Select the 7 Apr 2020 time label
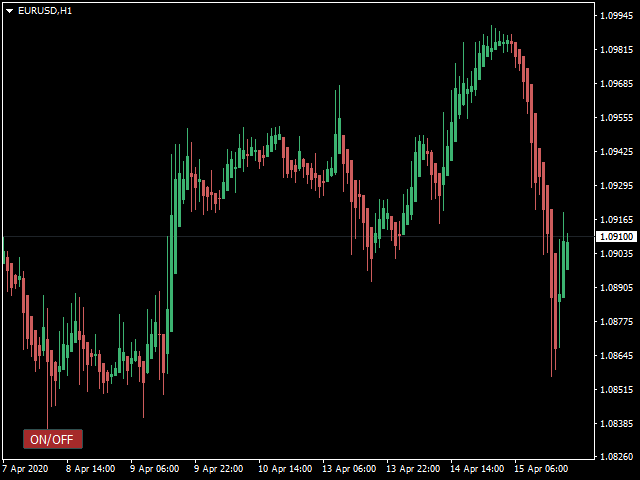 (x=25, y=468)
